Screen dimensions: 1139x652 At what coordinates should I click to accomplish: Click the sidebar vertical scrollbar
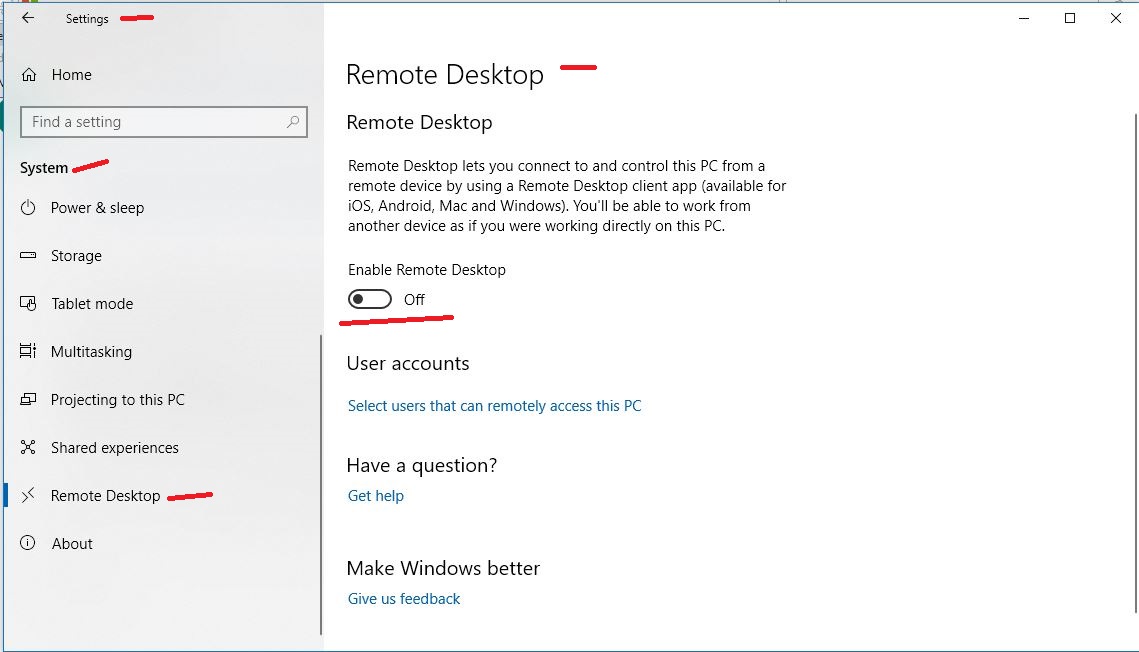pos(320,484)
